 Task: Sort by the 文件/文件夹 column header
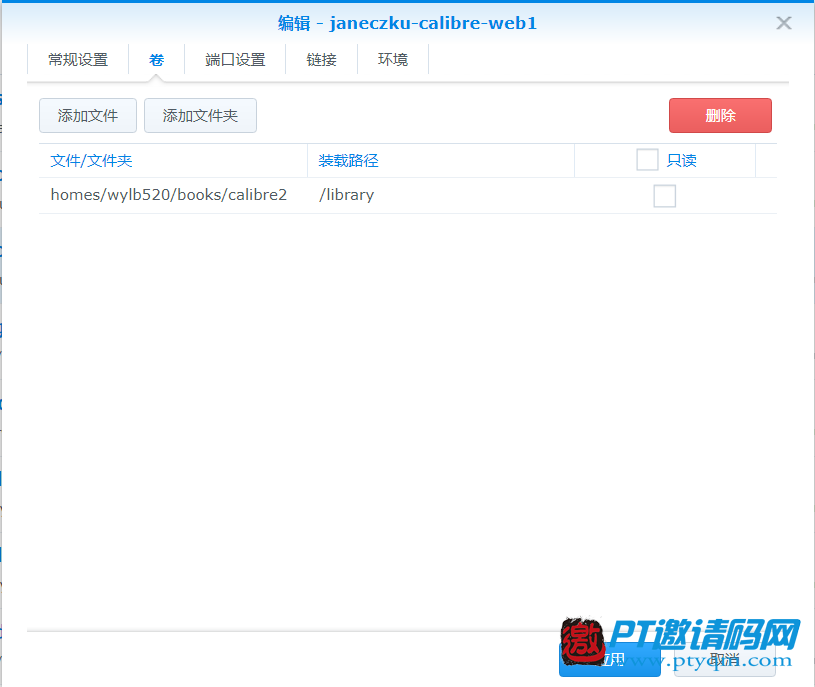tap(173, 161)
